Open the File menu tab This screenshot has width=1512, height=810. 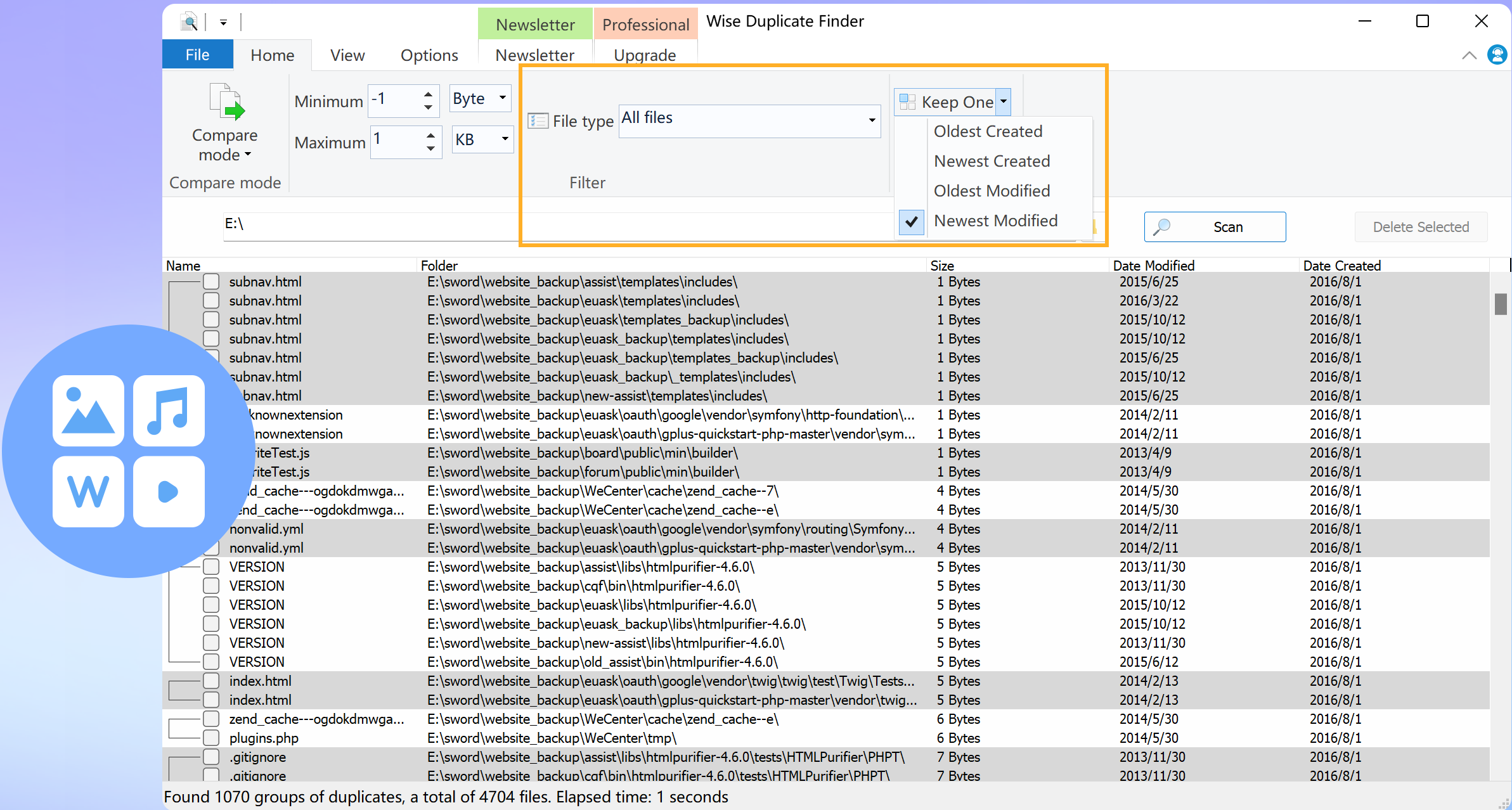point(197,55)
